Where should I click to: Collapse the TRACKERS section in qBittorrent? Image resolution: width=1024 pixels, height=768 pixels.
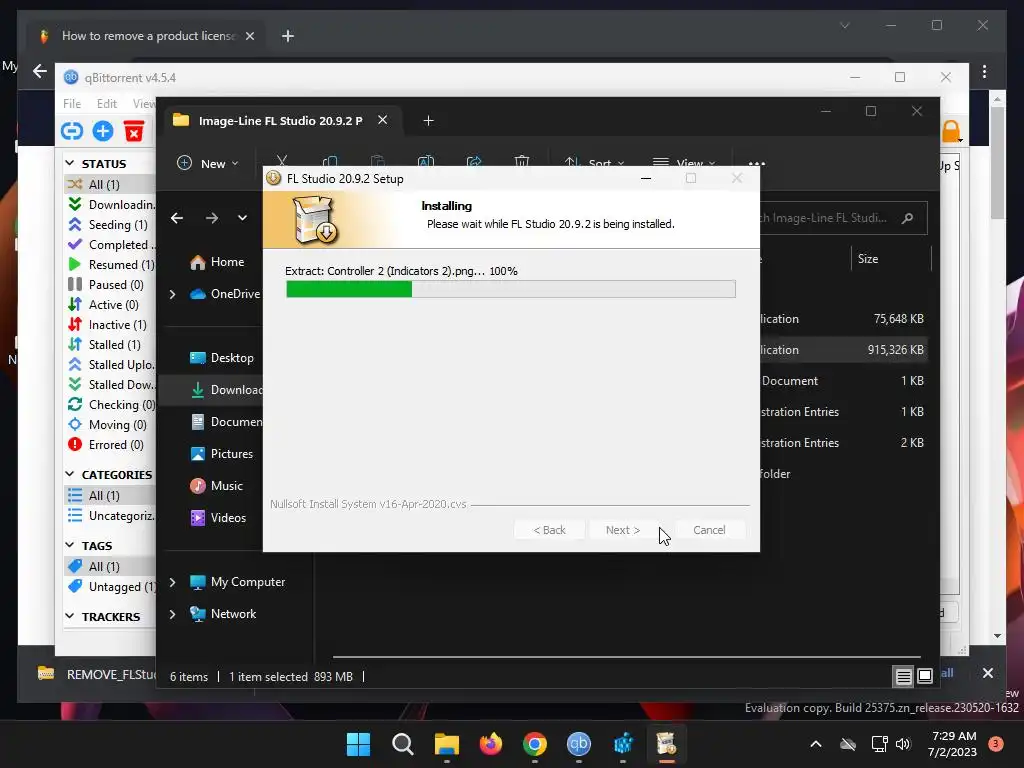pos(70,616)
